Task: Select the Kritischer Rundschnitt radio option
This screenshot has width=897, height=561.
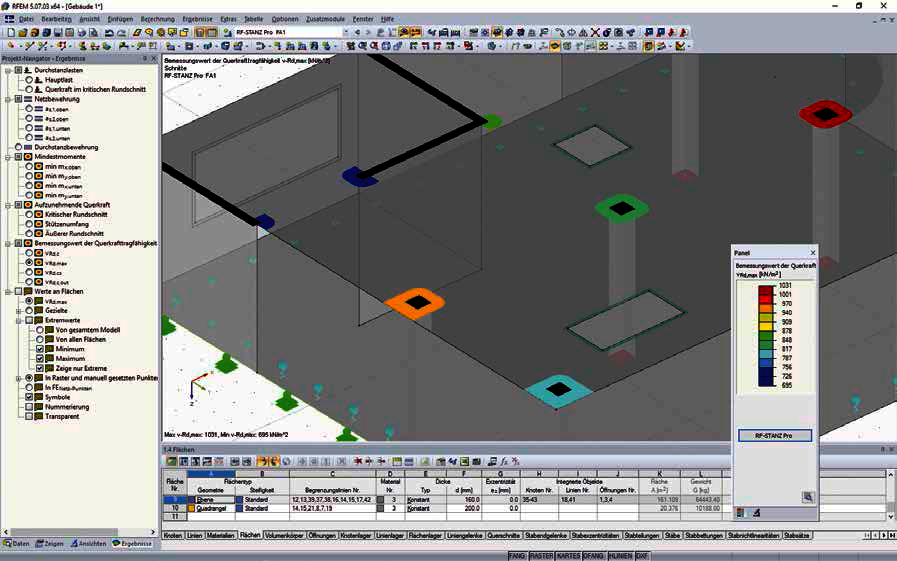Action: (29, 214)
